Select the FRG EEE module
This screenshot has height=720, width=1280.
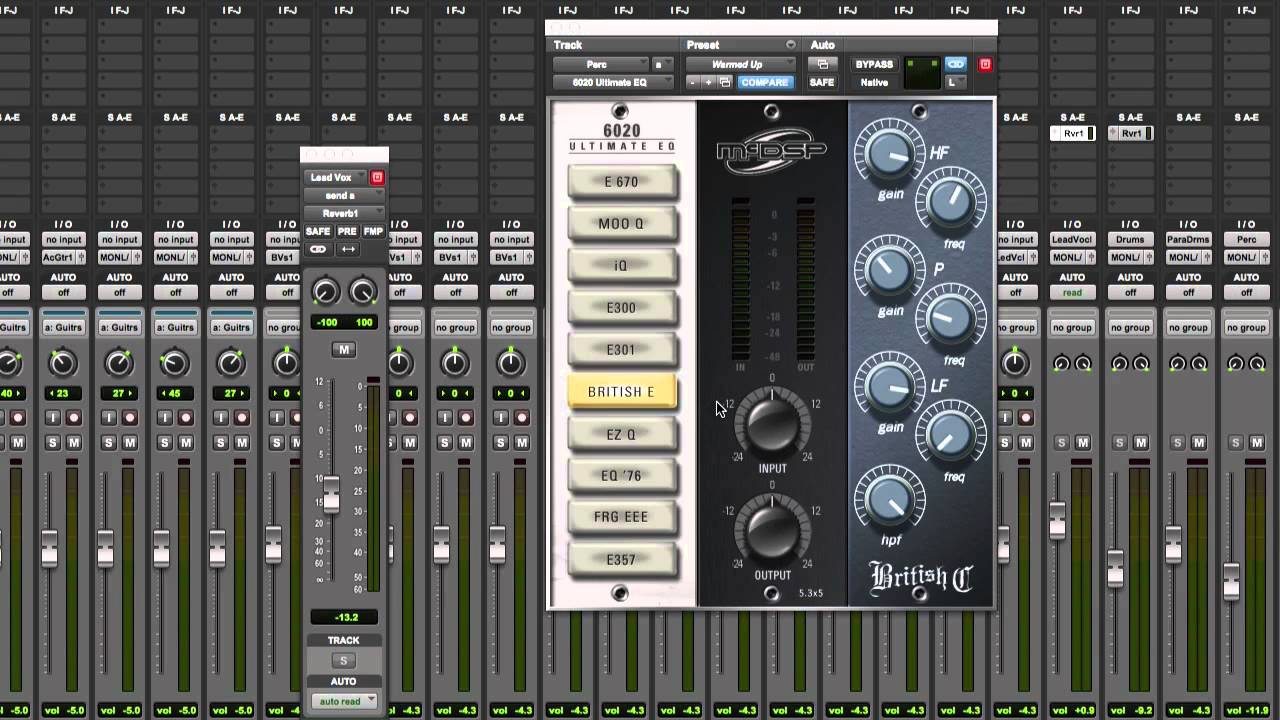pos(621,518)
